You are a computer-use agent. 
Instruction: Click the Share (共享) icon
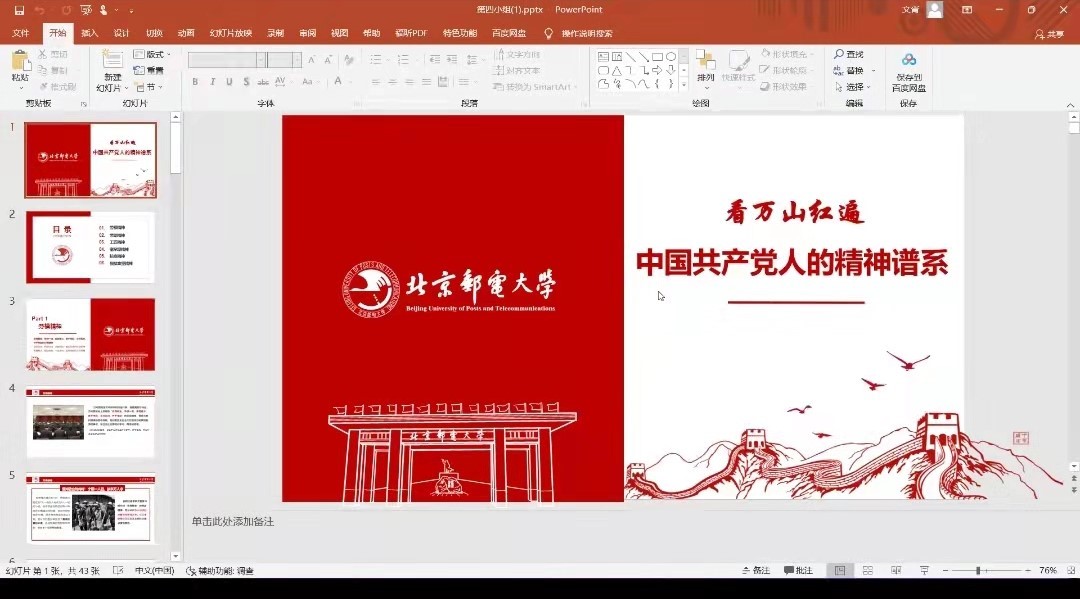pos(1049,34)
